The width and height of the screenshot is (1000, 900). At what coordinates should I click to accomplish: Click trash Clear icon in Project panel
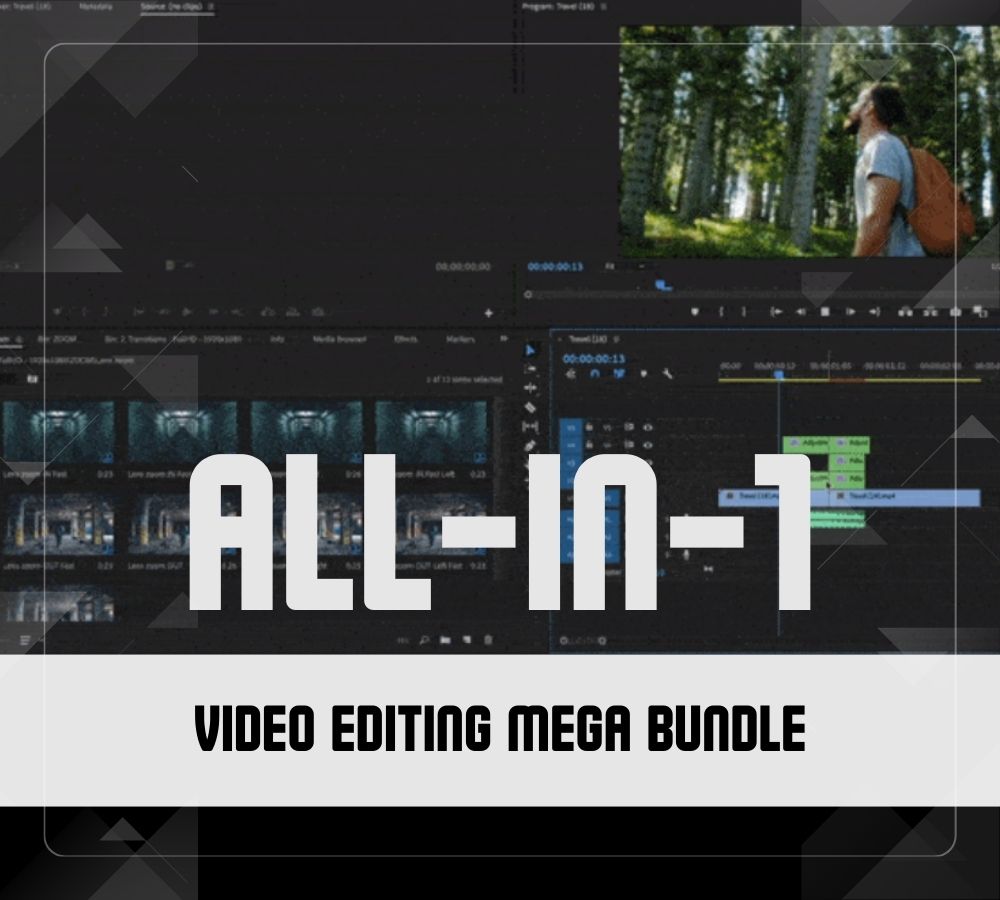(488, 640)
